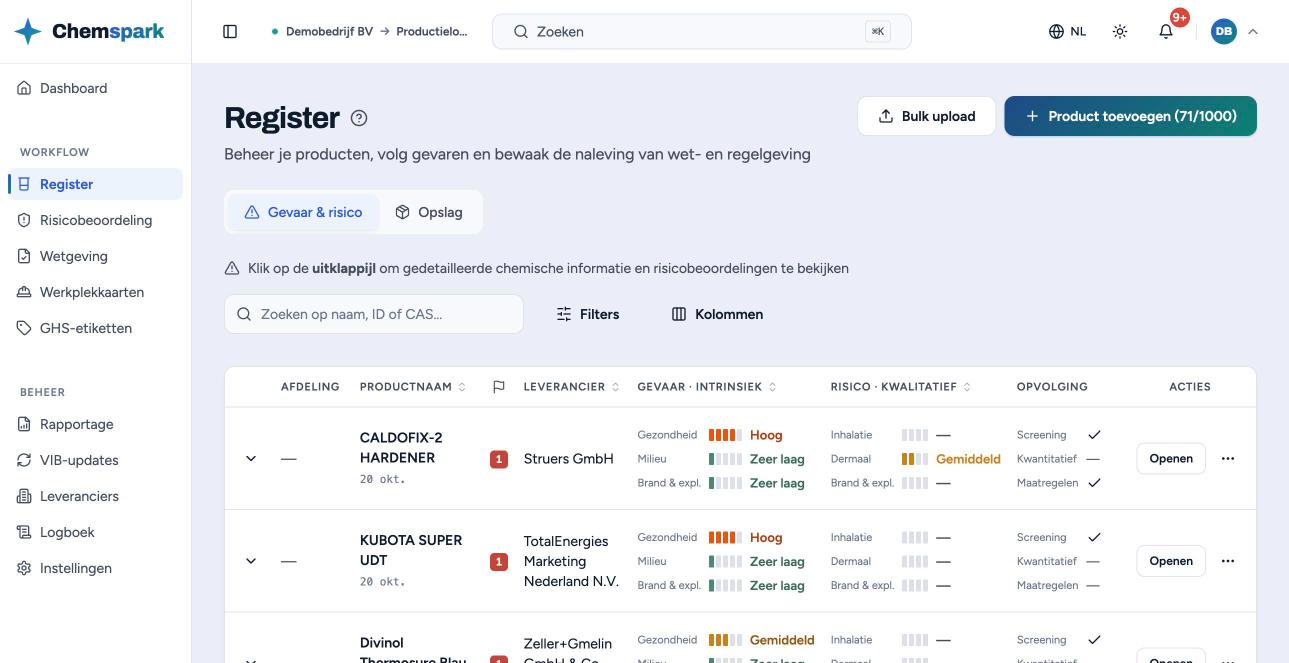Toggle light/dark theme sun icon

click(x=1120, y=32)
